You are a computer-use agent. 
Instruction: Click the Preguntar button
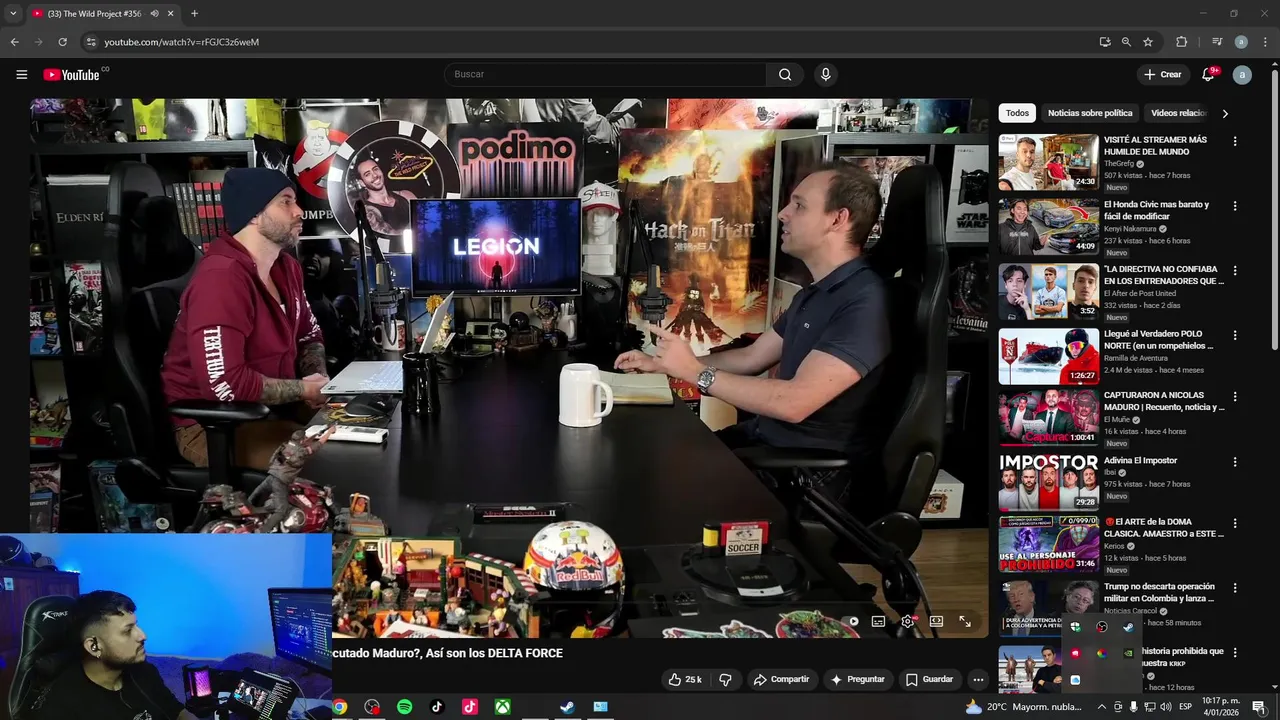[857, 679]
